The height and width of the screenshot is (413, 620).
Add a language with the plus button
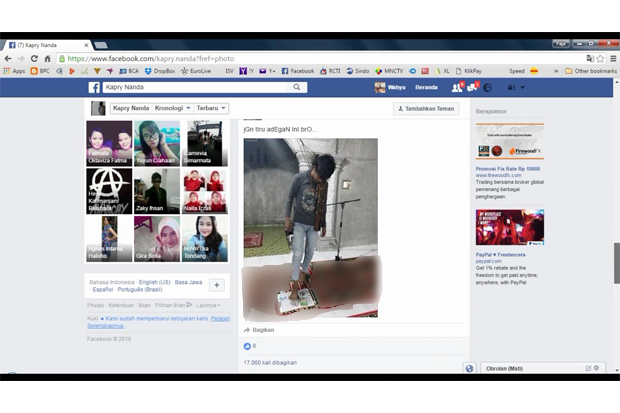(217, 285)
